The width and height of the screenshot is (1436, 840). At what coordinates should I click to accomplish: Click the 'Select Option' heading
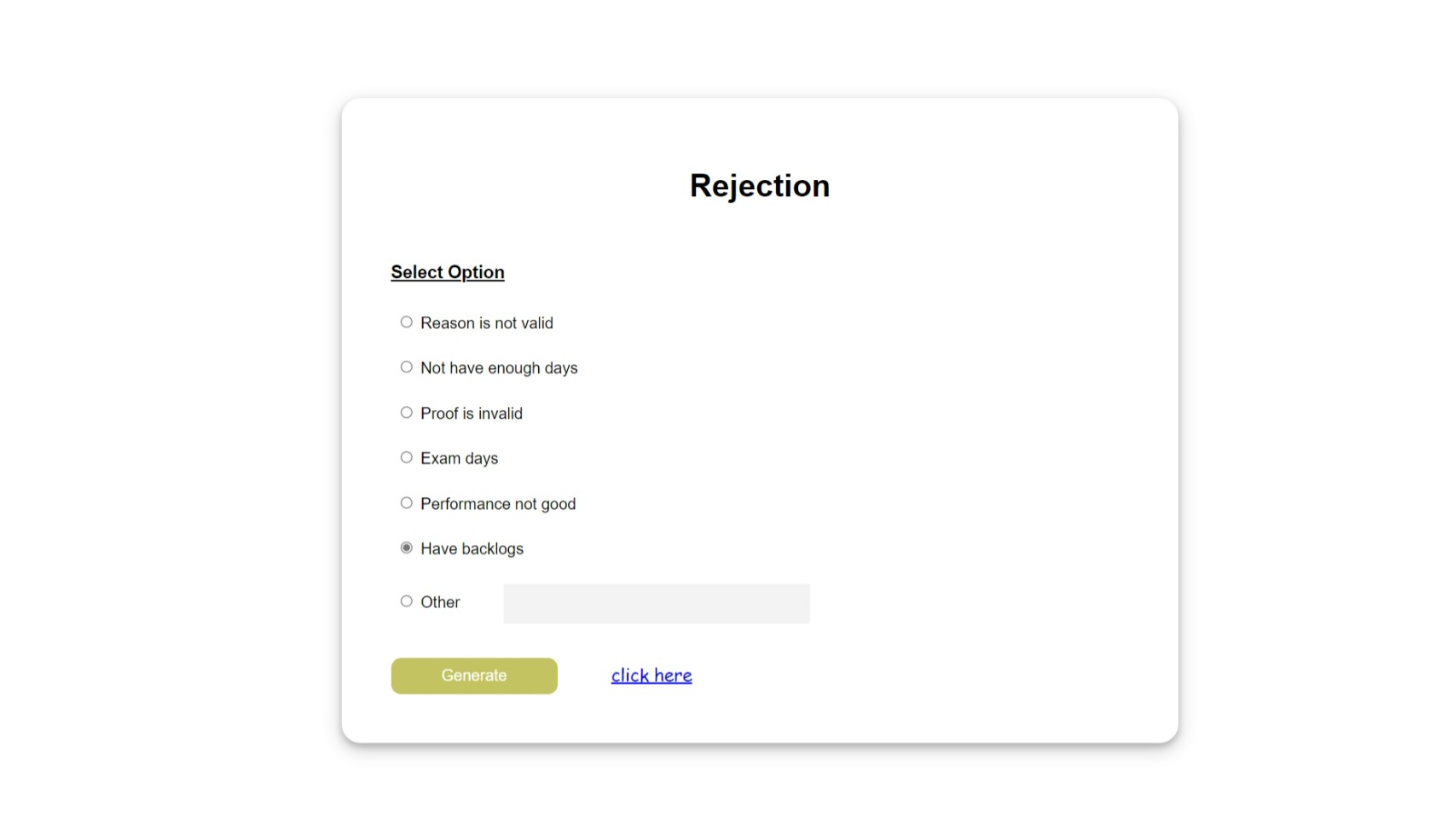point(447,271)
